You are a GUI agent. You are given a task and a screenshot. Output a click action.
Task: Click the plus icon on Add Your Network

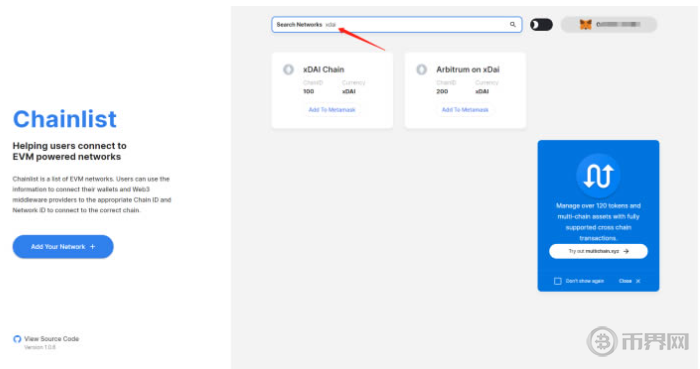(92, 246)
